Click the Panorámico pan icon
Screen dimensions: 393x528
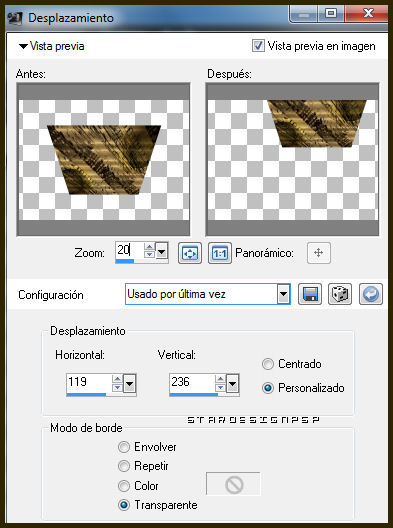coord(319,253)
